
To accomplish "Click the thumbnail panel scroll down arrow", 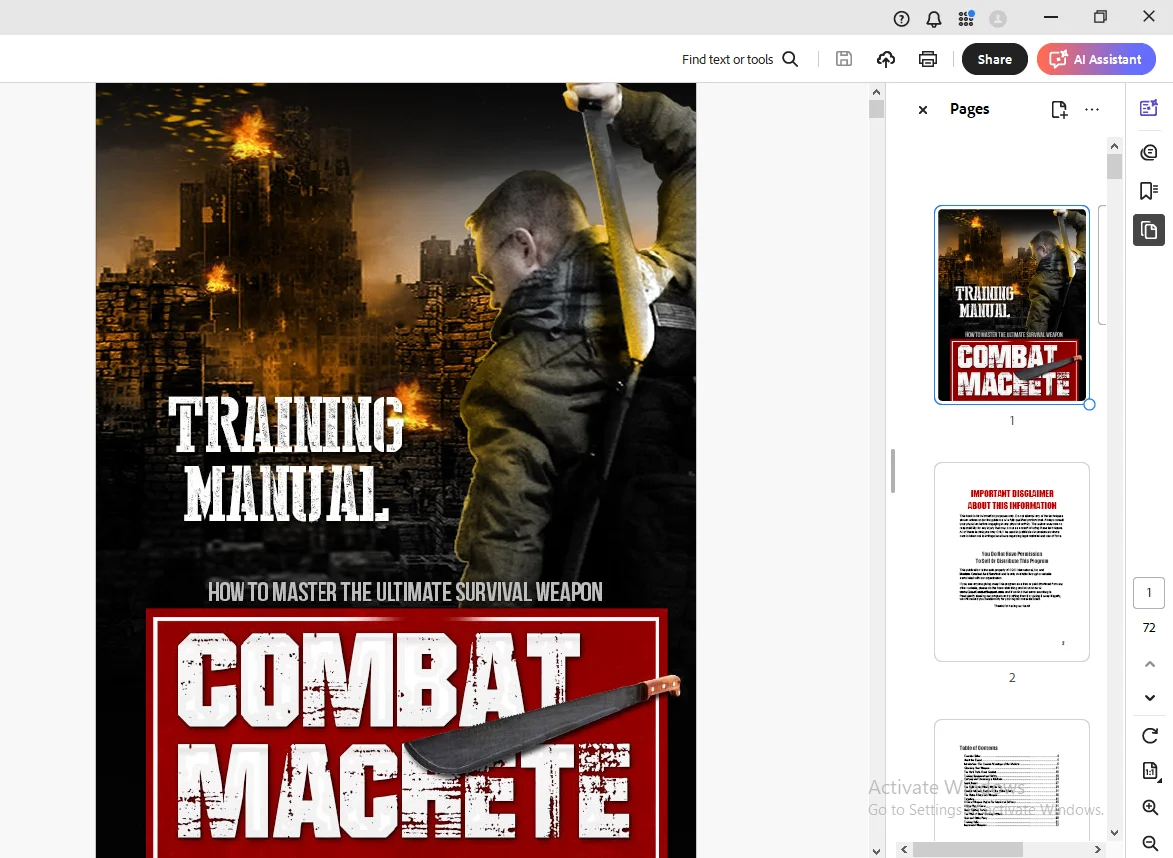I will point(1114,833).
